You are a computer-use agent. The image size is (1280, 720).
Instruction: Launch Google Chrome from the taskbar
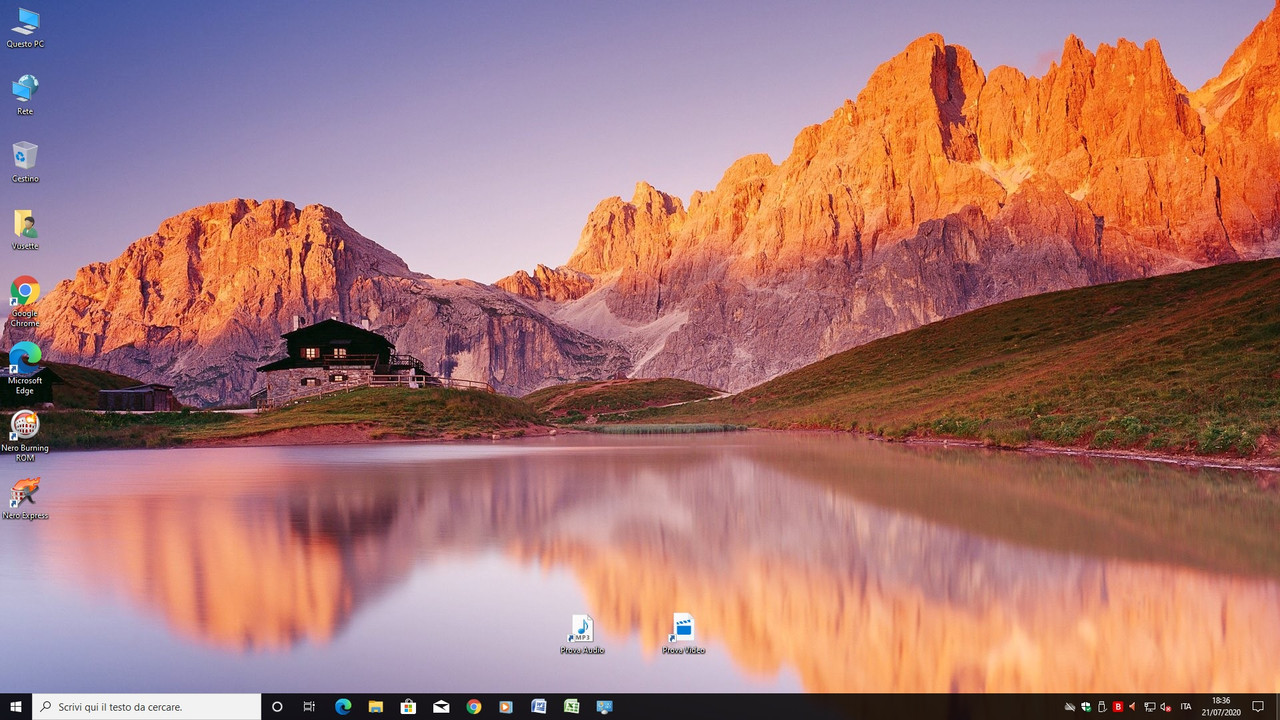tap(473, 707)
